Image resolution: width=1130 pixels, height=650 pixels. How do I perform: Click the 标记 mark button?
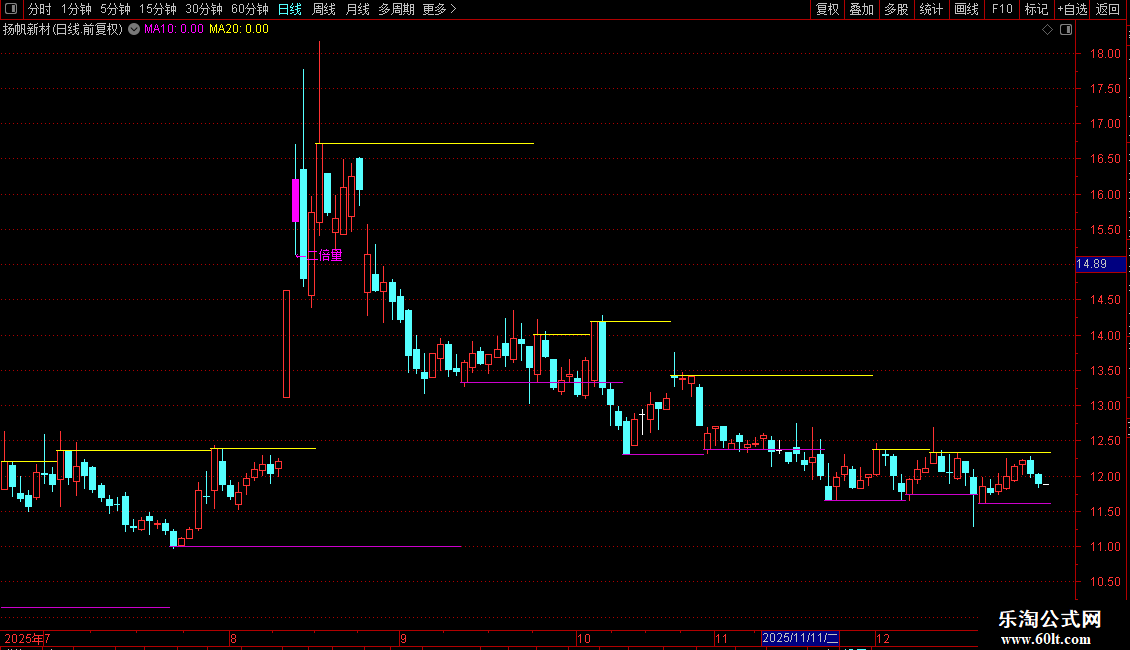click(x=1036, y=9)
